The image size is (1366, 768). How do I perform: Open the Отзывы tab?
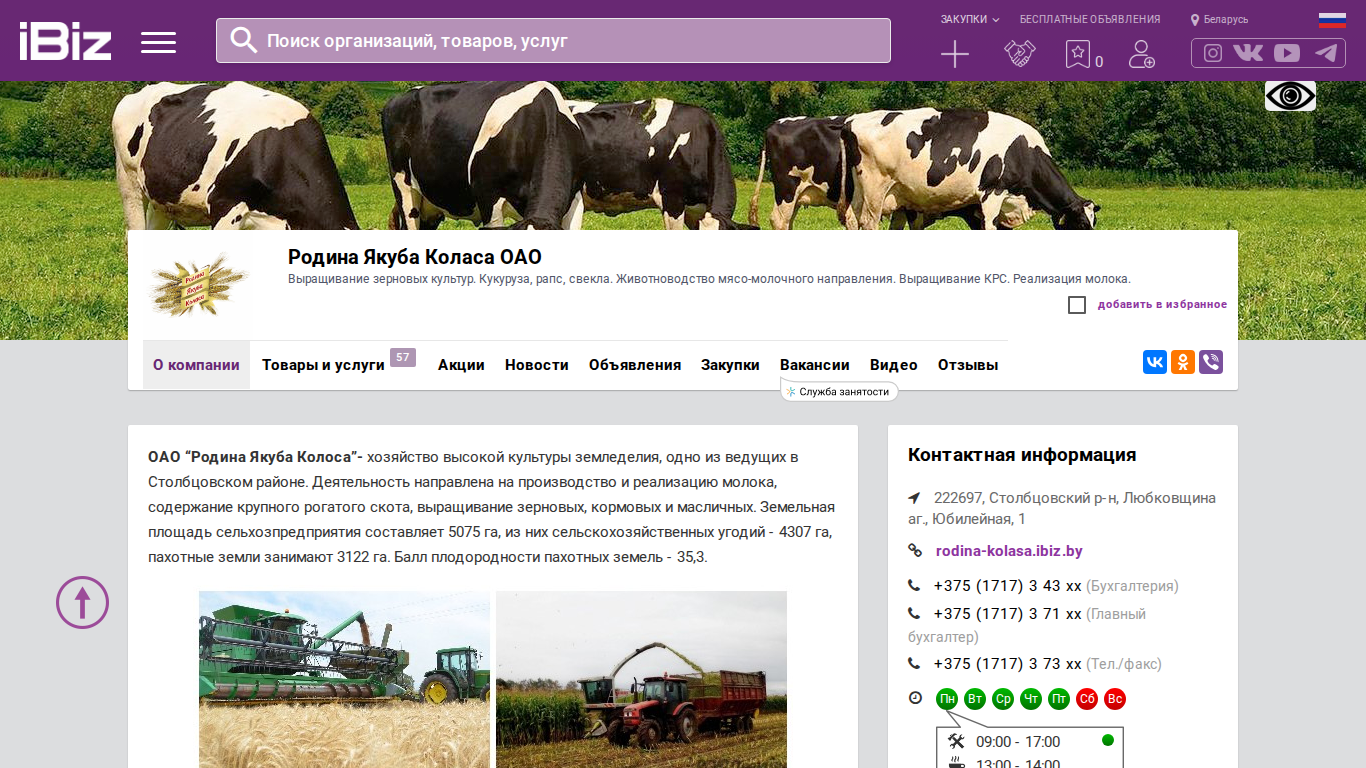click(x=968, y=365)
